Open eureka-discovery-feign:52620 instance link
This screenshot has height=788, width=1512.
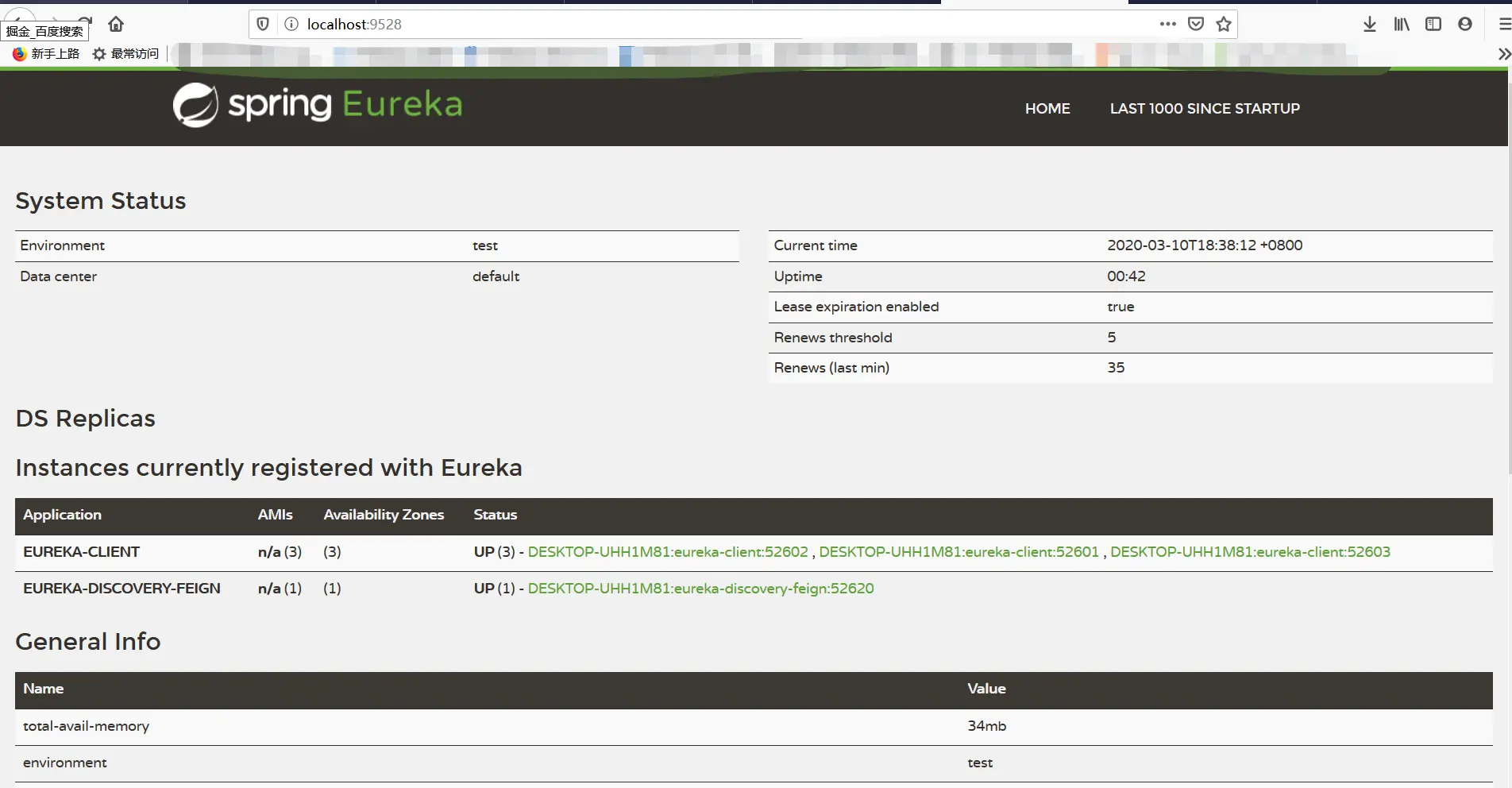pos(701,589)
